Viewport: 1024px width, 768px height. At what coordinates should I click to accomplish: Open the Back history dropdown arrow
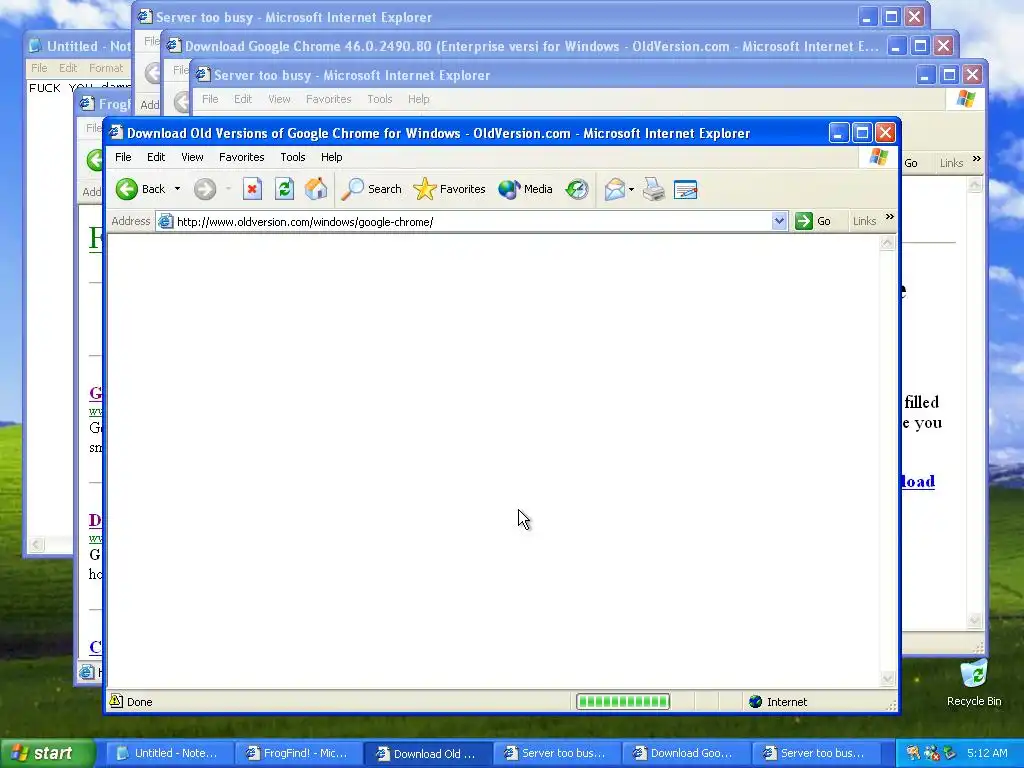click(177, 189)
